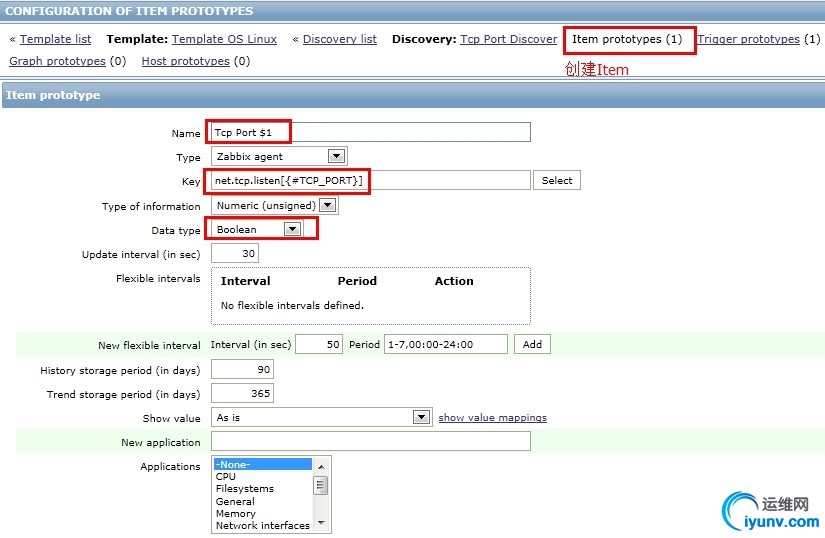Open the Template list link
The height and width of the screenshot is (538, 825).
coord(55,39)
